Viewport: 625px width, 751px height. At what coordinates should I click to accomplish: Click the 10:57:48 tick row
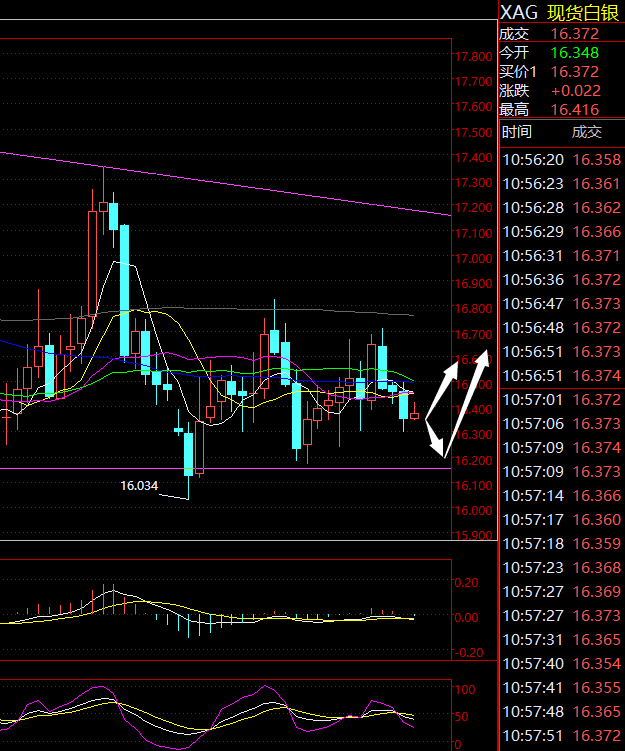562,711
